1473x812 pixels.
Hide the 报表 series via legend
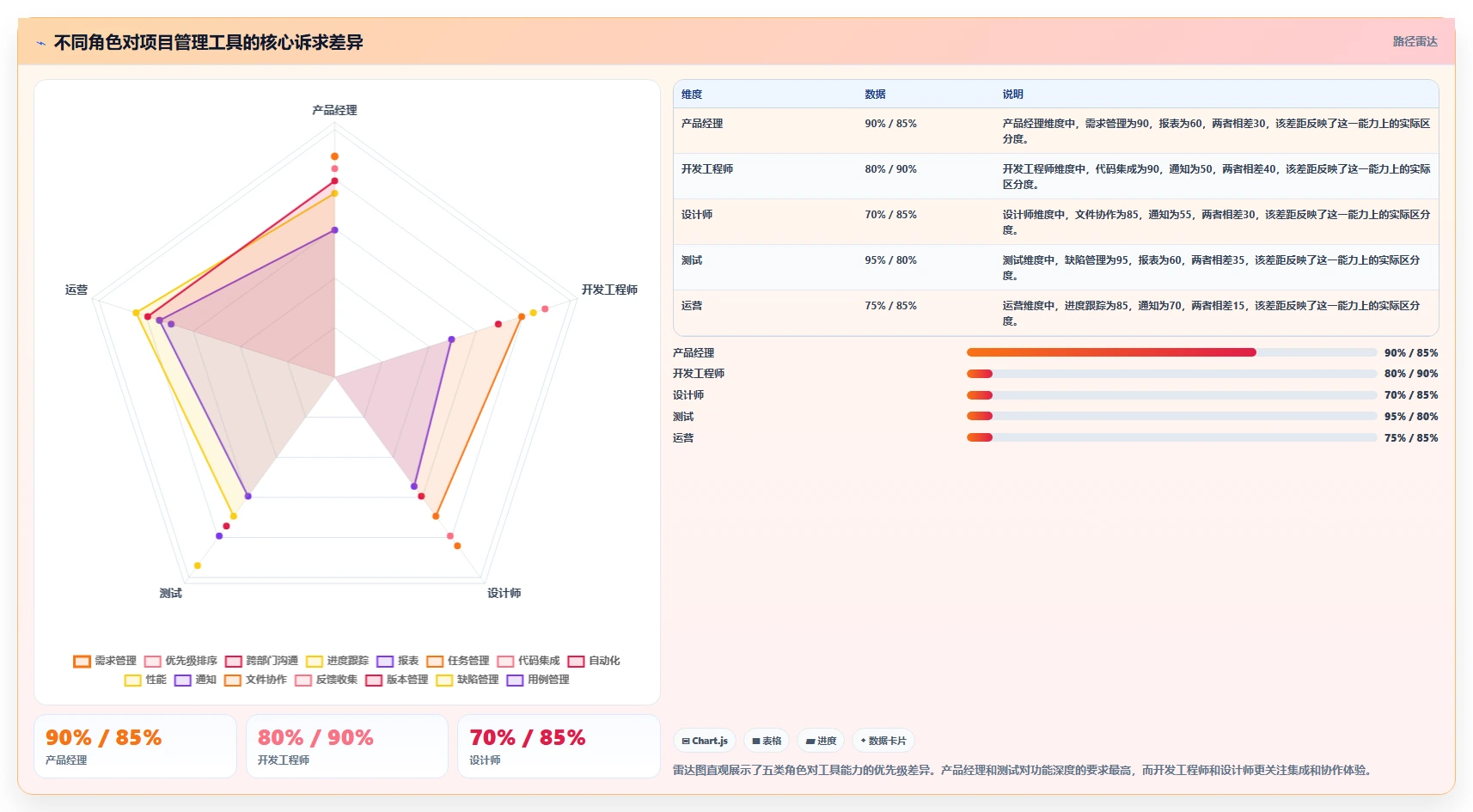point(397,661)
